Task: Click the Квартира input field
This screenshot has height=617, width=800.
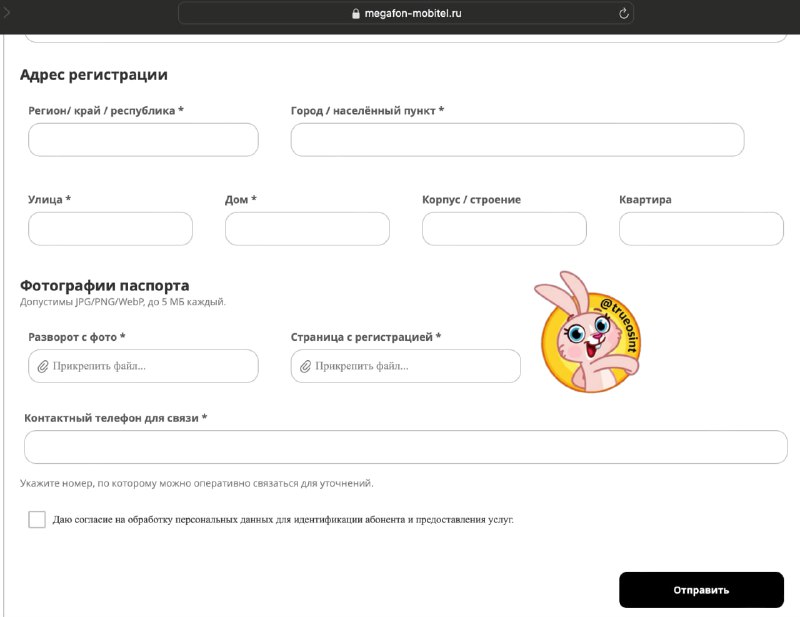Action: point(701,229)
